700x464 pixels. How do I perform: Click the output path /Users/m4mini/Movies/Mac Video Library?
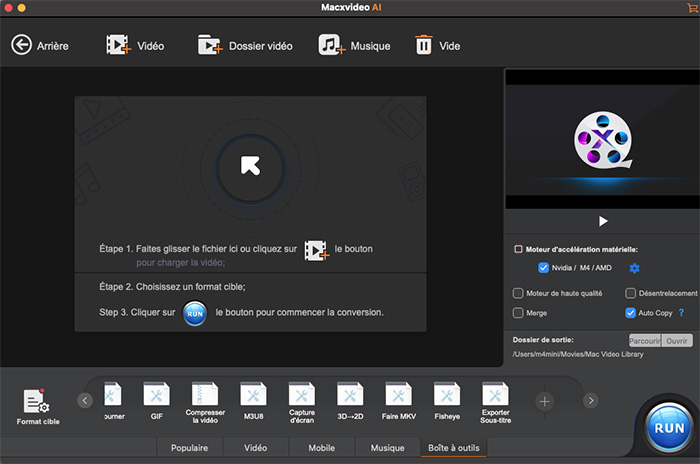[x=578, y=354]
